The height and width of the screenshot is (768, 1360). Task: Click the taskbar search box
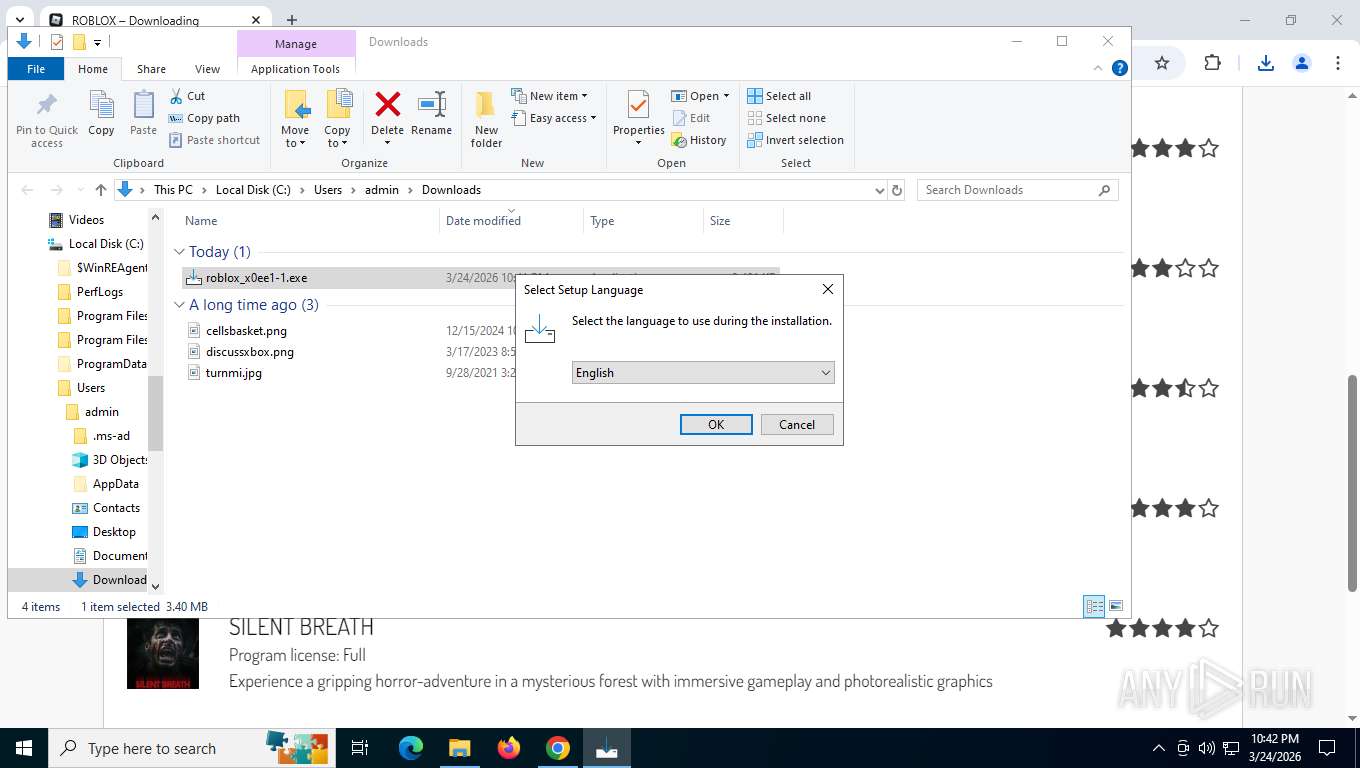(x=192, y=748)
